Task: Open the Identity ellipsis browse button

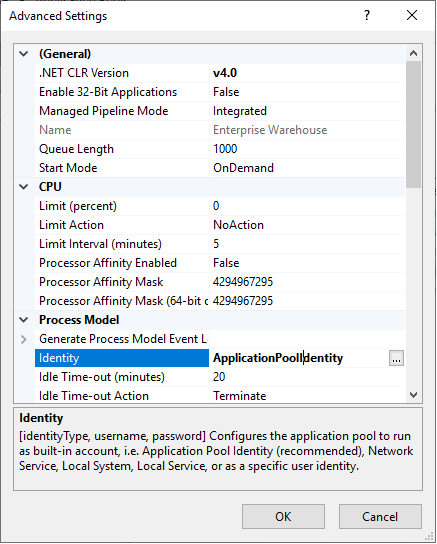Action: 396,358
